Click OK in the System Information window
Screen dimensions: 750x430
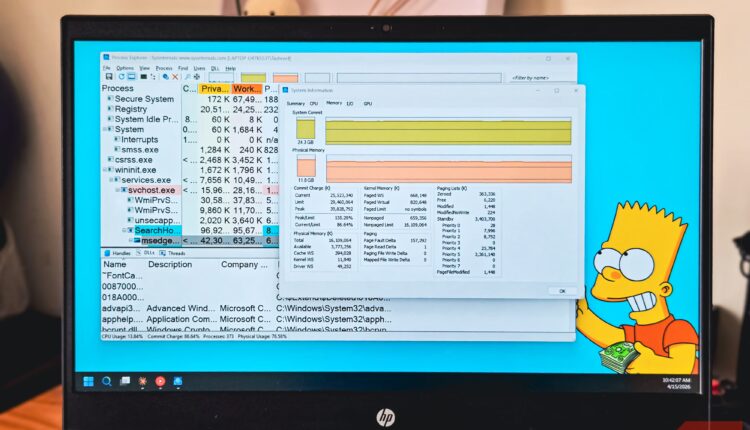[562, 291]
